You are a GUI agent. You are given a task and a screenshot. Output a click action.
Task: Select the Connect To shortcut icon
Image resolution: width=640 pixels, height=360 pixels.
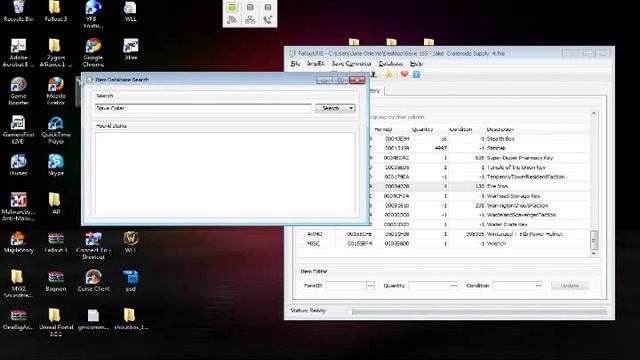[93, 245]
